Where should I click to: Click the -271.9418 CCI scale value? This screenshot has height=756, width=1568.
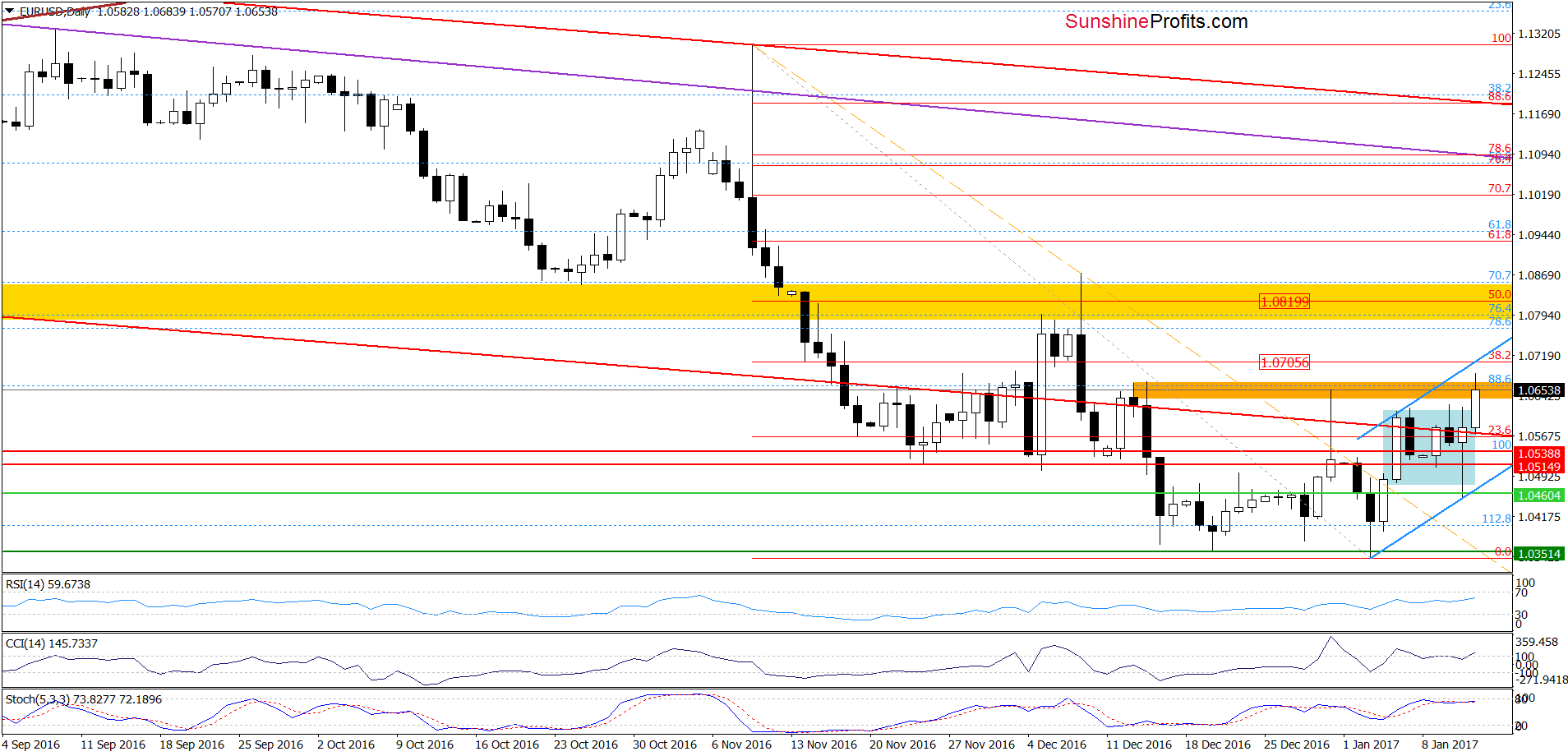pos(1541,680)
